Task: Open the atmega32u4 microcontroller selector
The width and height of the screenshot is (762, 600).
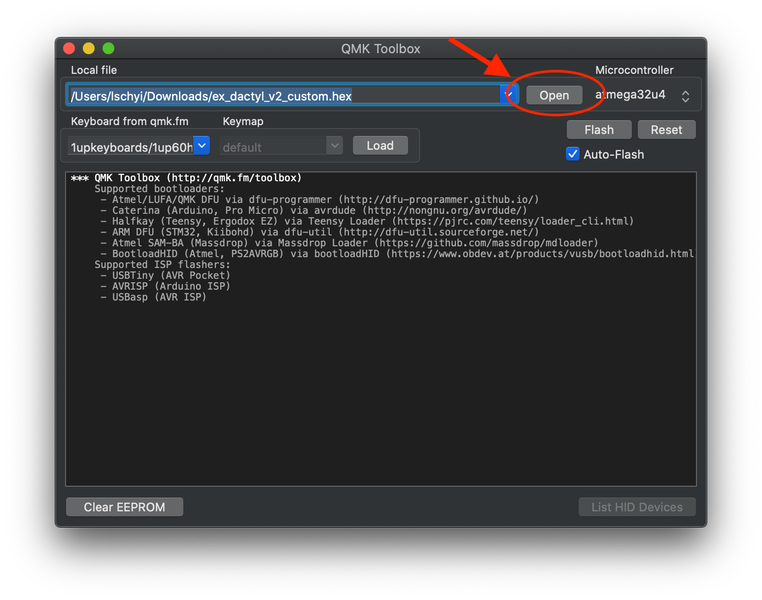Action: (x=641, y=95)
